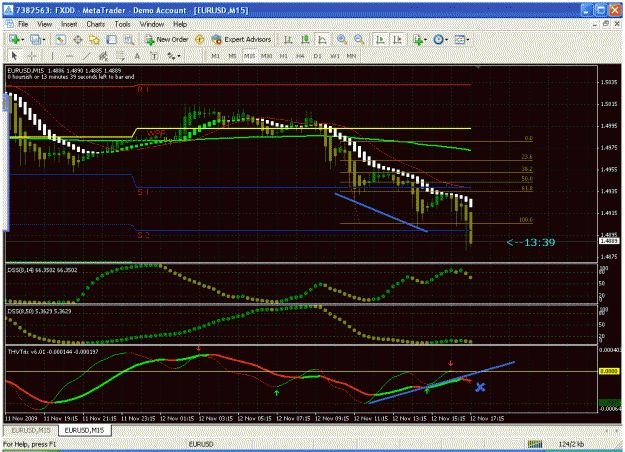Click the arrows objects icon

(171, 56)
